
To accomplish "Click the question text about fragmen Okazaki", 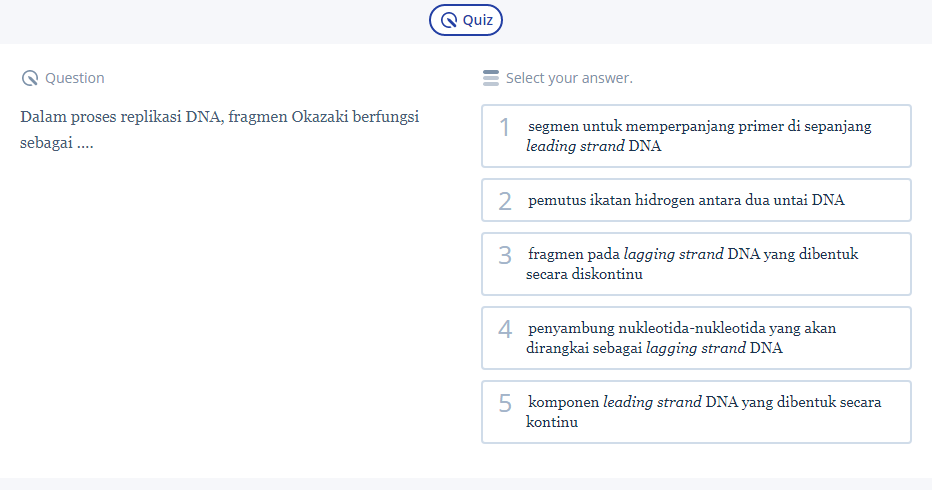I will (x=219, y=129).
